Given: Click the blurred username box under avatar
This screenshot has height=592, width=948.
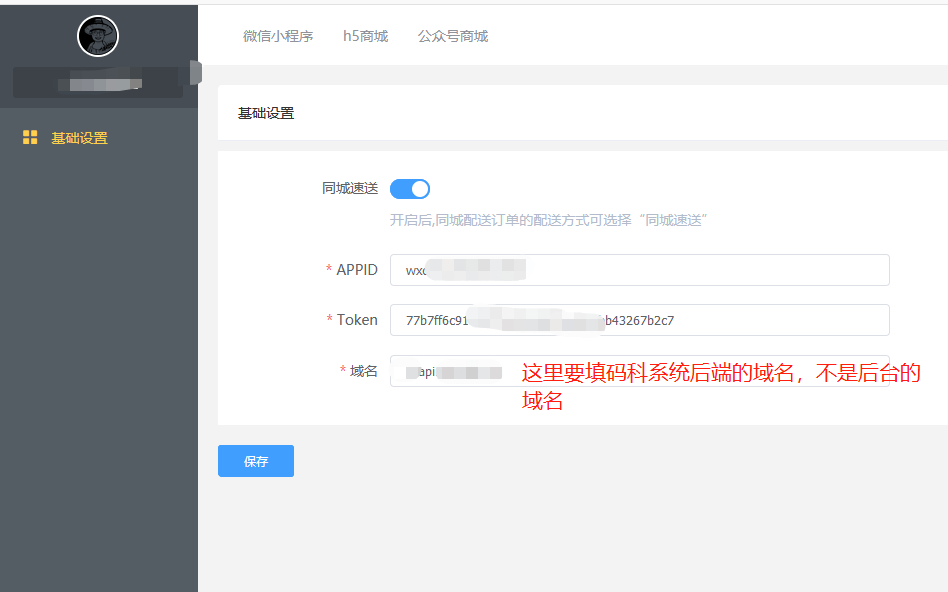Looking at the screenshot, I should 98,83.
